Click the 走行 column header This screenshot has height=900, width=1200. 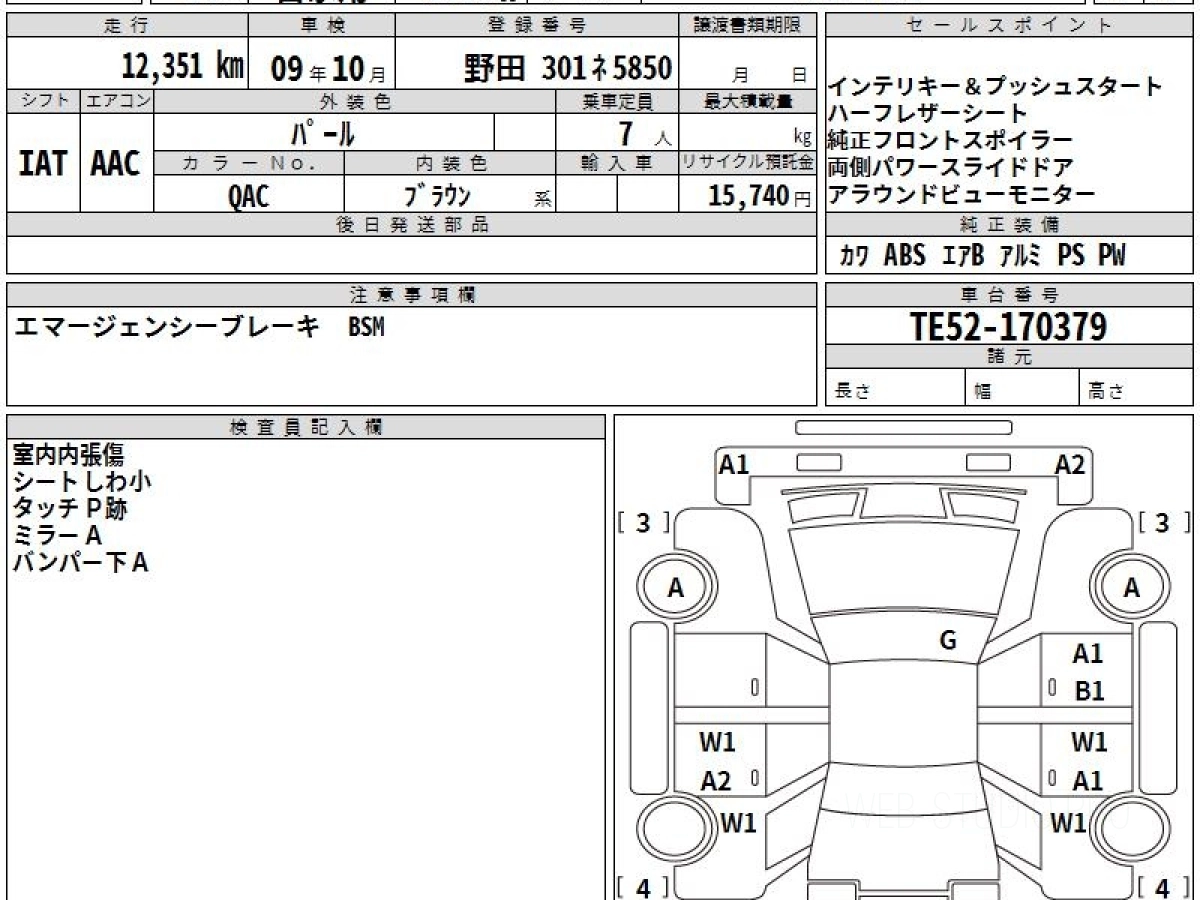coord(125,26)
